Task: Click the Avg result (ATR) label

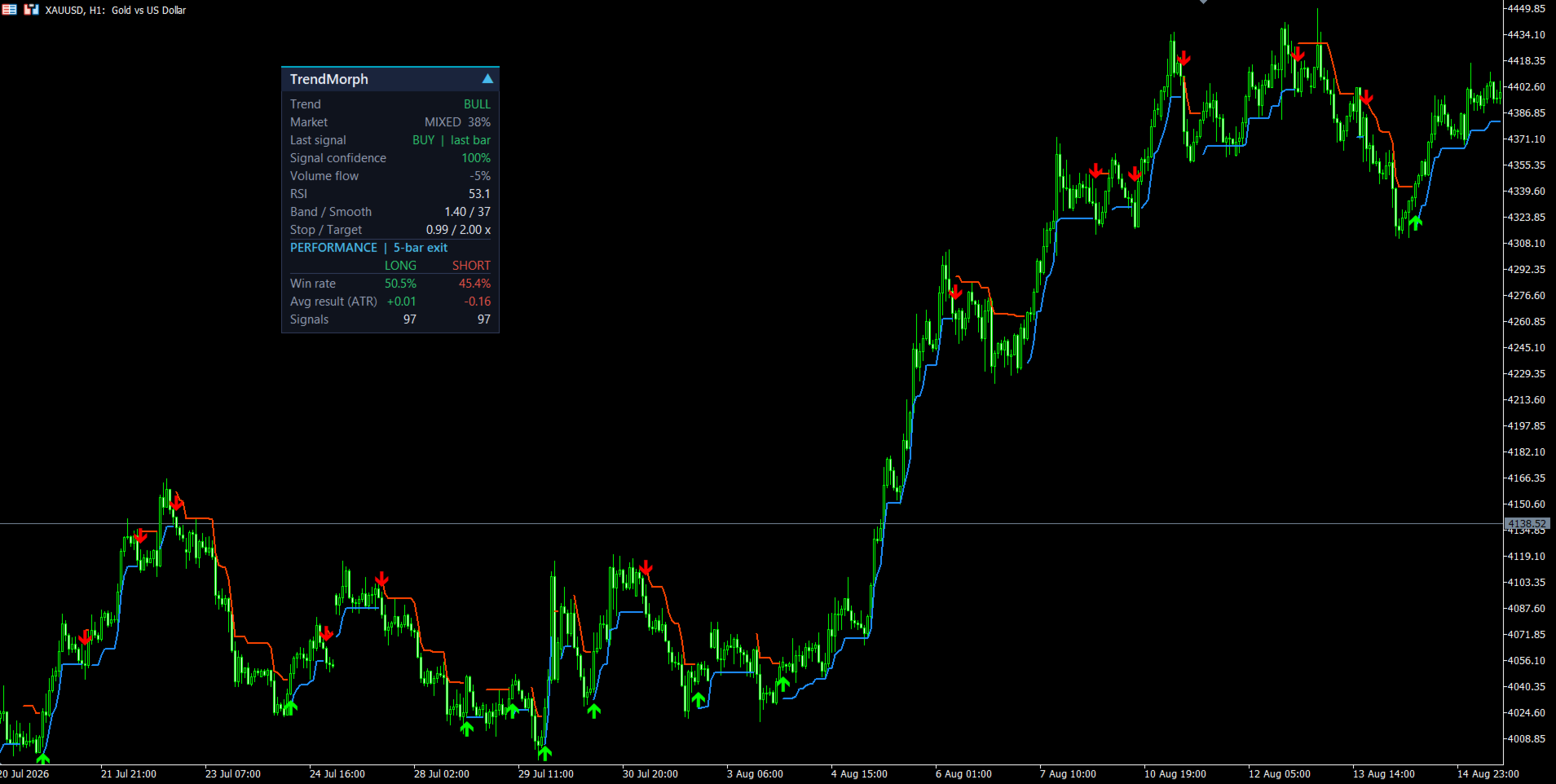Action: tap(333, 302)
